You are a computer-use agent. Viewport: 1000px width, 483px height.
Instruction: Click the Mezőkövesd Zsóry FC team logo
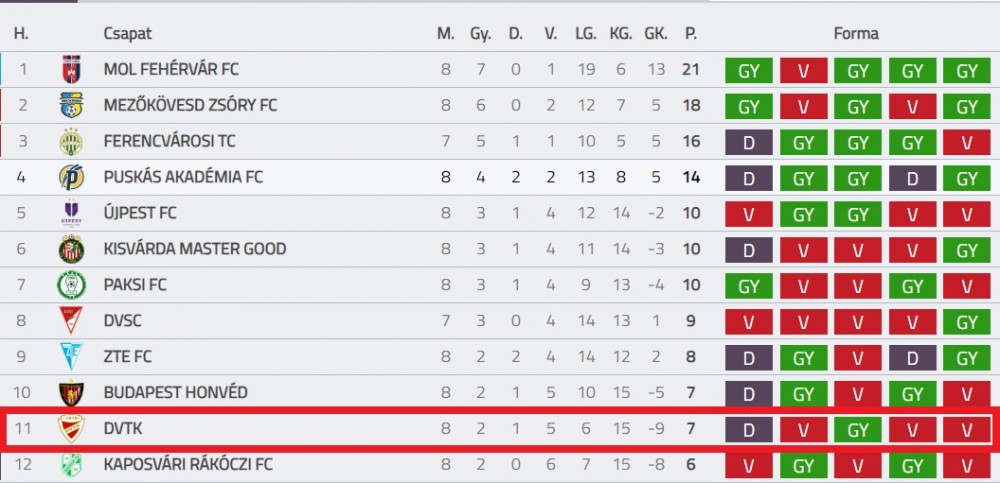coord(71,105)
